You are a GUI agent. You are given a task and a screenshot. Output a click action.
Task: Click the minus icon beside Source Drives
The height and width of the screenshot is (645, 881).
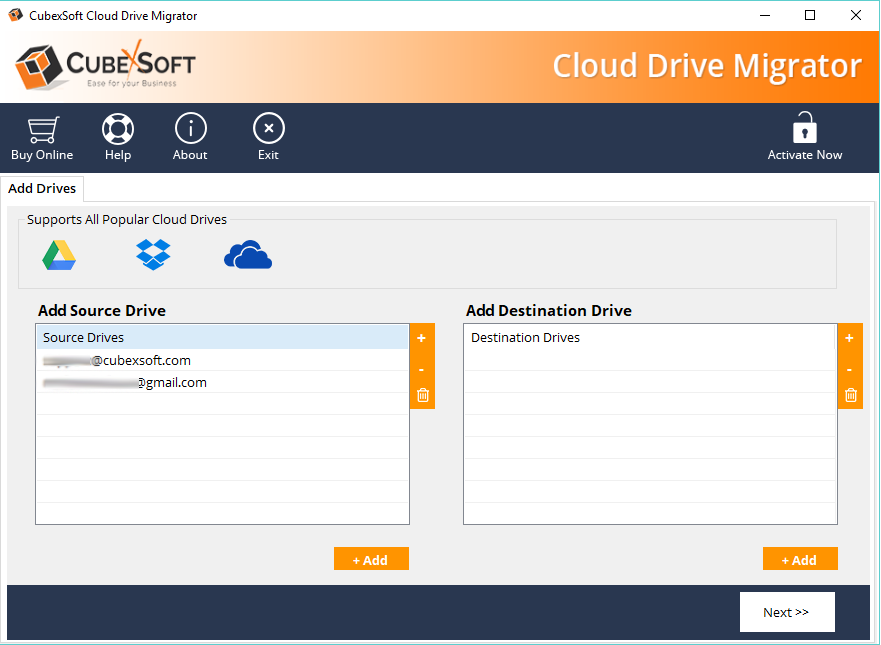pos(422,369)
